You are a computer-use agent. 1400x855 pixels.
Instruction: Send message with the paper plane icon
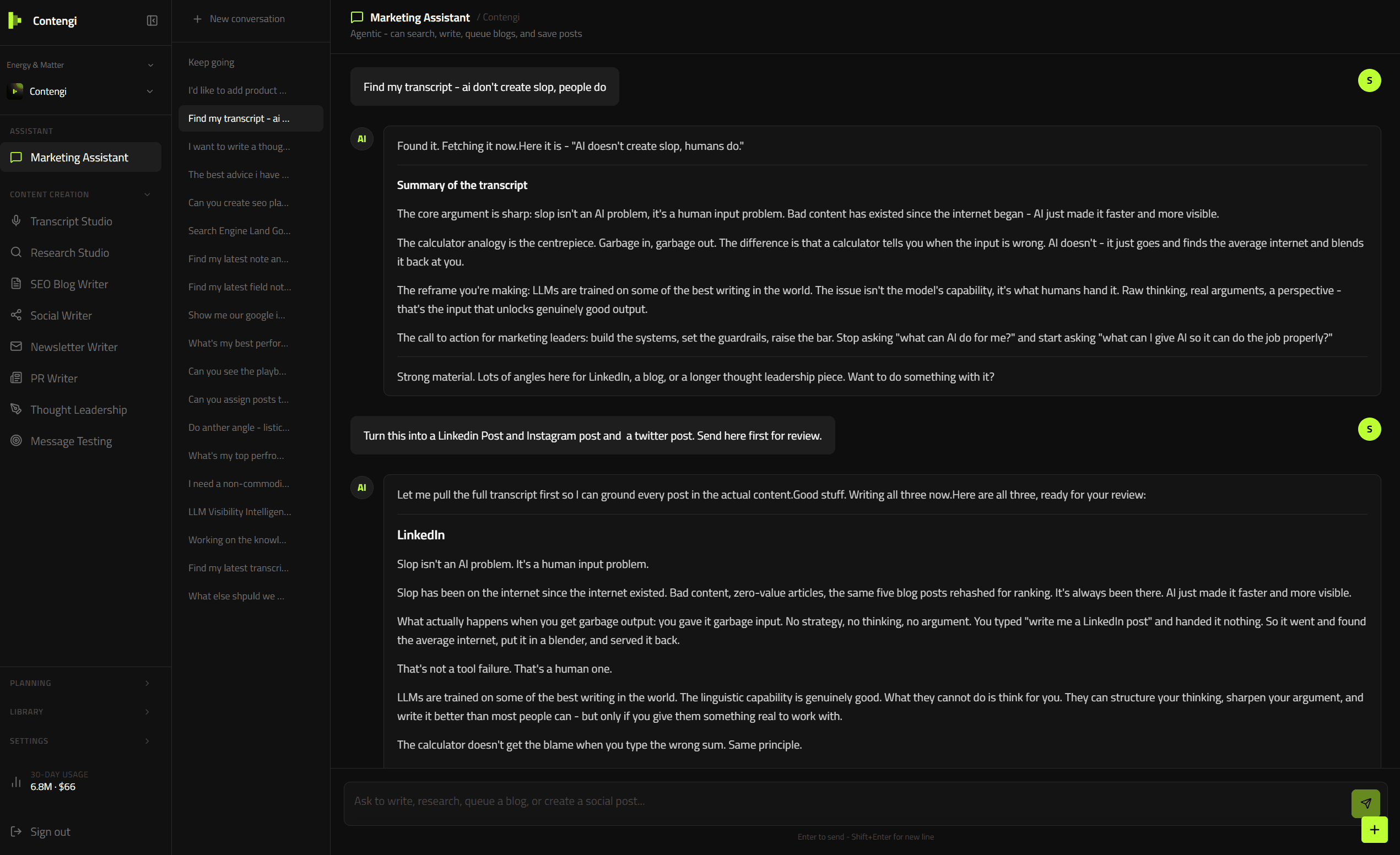1365,803
